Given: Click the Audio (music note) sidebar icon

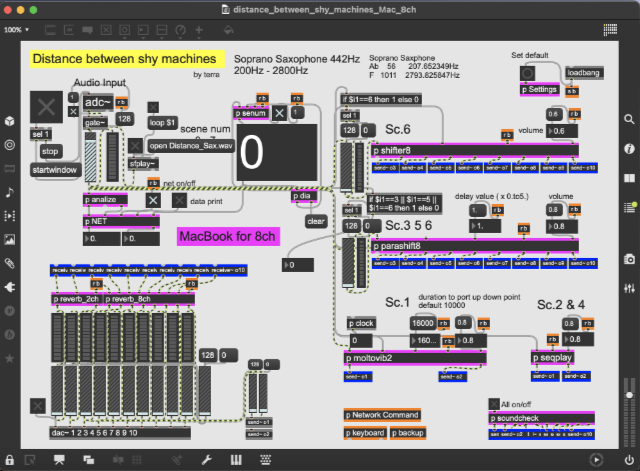Looking at the screenshot, I should (10, 191).
